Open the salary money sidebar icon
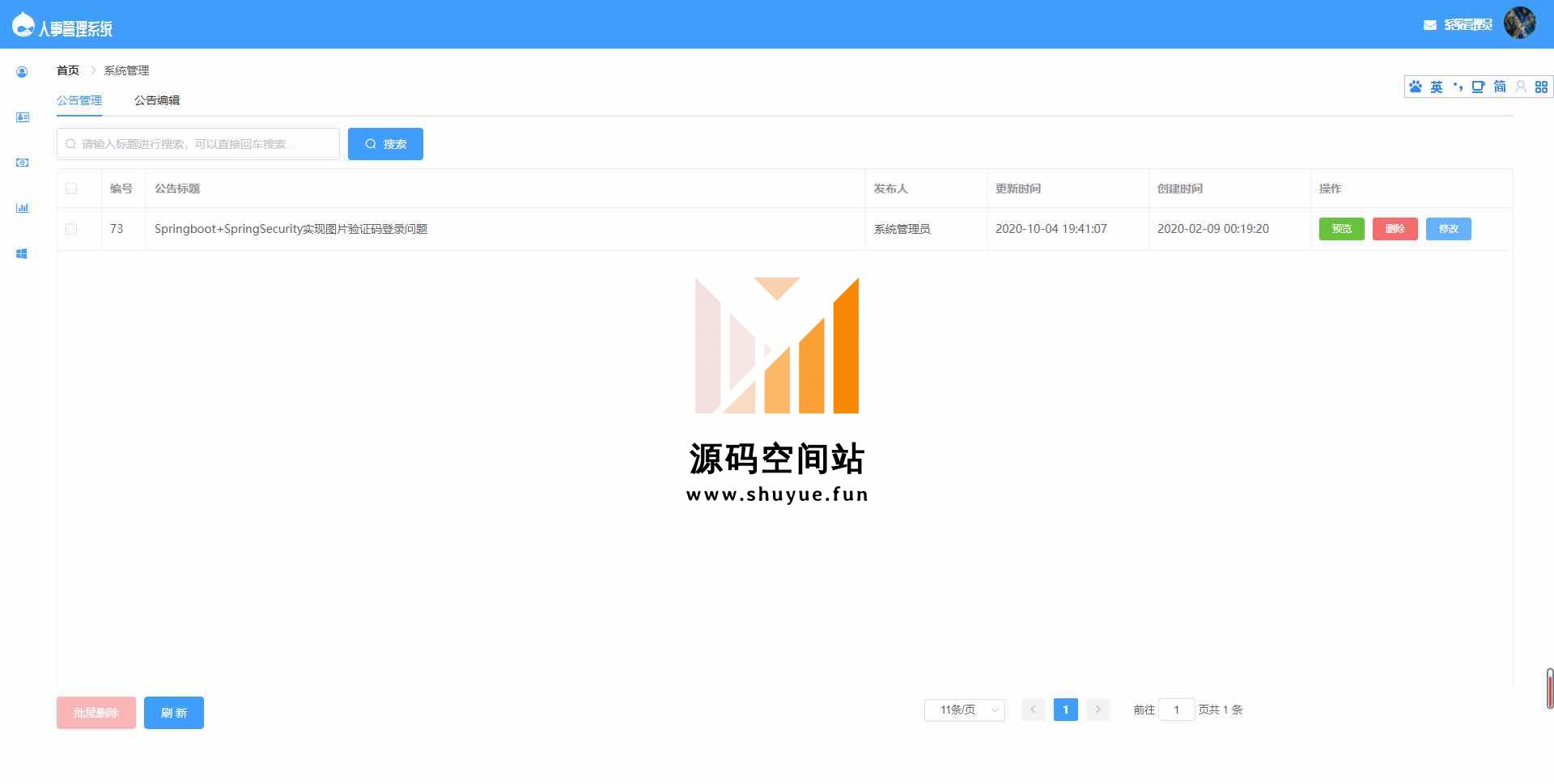This screenshot has width=1554, height=784. tap(23, 163)
